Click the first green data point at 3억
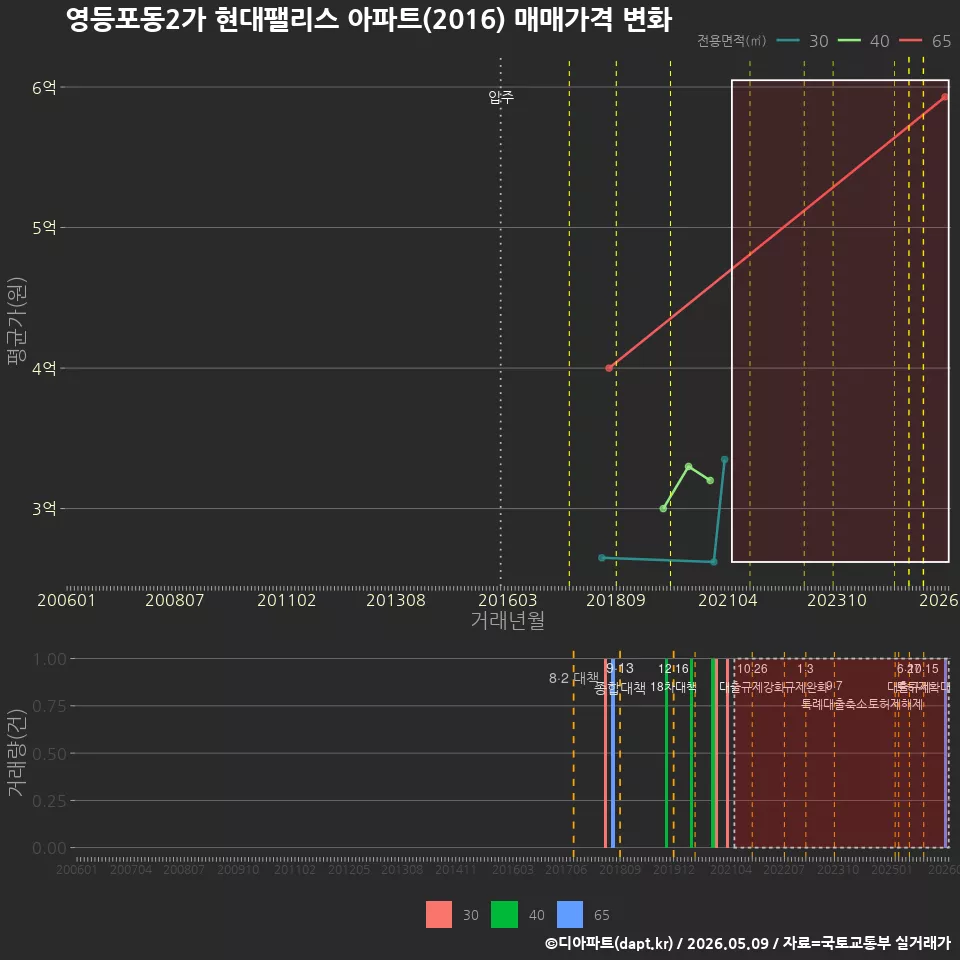The image size is (960, 960). click(x=663, y=509)
